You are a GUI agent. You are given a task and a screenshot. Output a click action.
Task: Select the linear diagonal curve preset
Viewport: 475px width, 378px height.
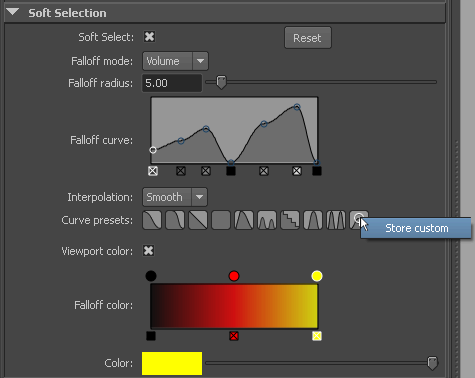point(198,220)
